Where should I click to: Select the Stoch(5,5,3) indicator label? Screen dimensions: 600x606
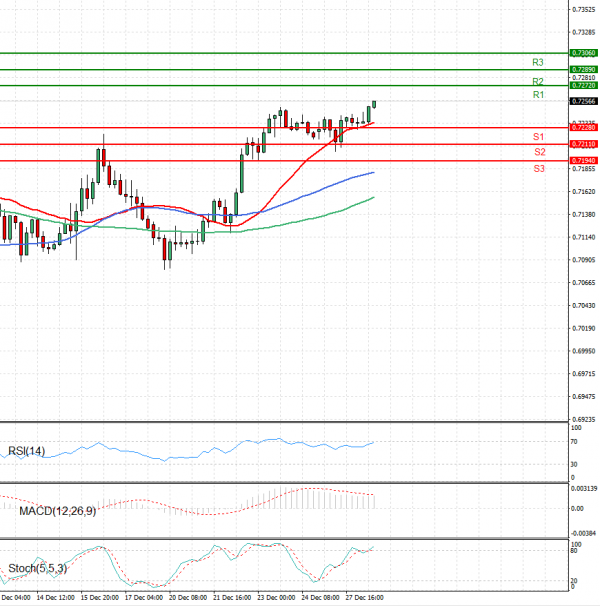[35, 569]
